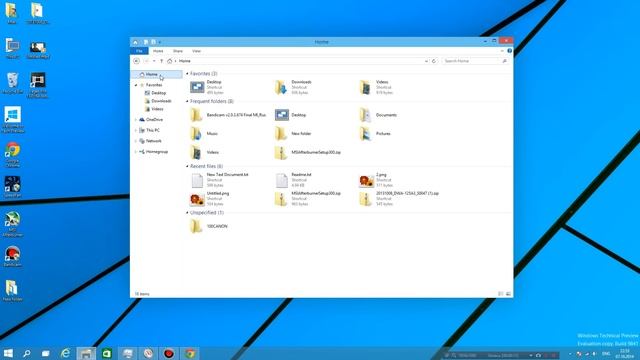Viewport: 640px width, 360px height.
Task: Expand the OneDrive tree node
Action: point(136,120)
